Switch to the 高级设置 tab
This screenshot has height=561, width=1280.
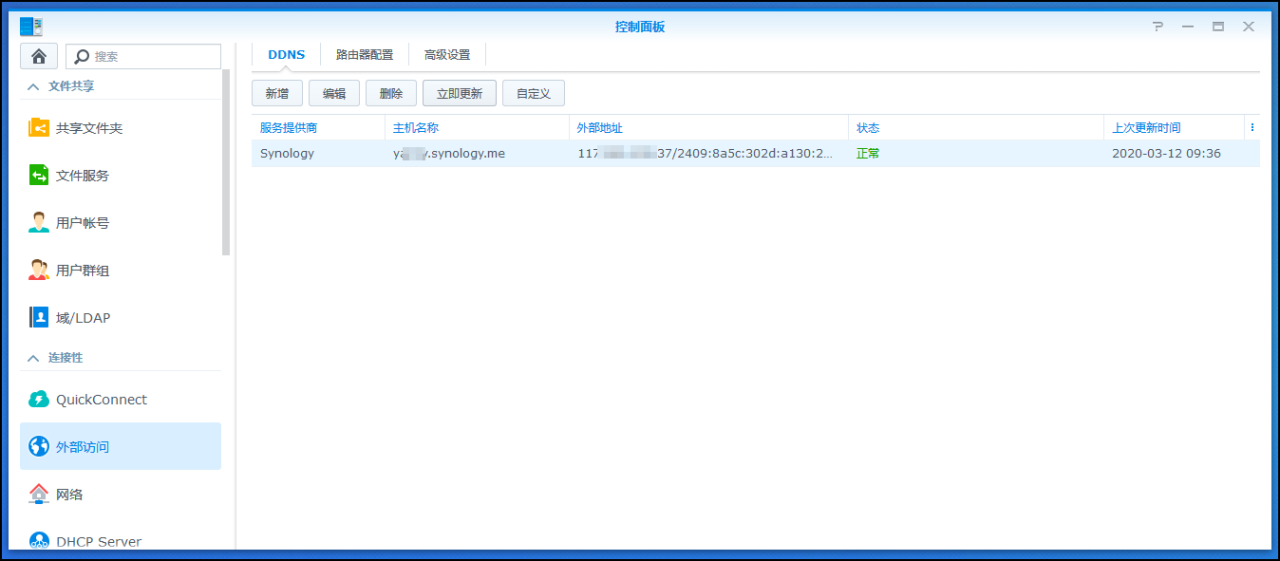[447, 55]
